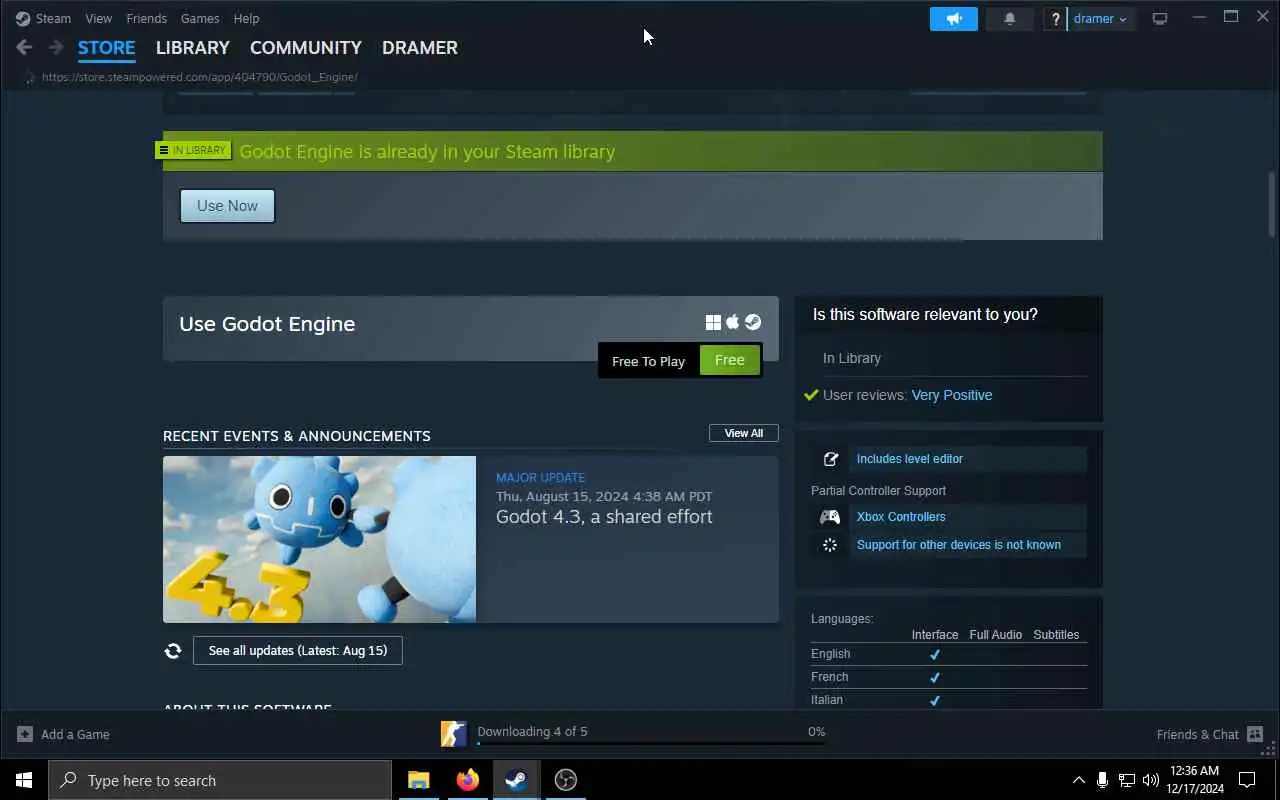Click View All announcements button
This screenshot has width=1280, height=800.
coord(744,433)
